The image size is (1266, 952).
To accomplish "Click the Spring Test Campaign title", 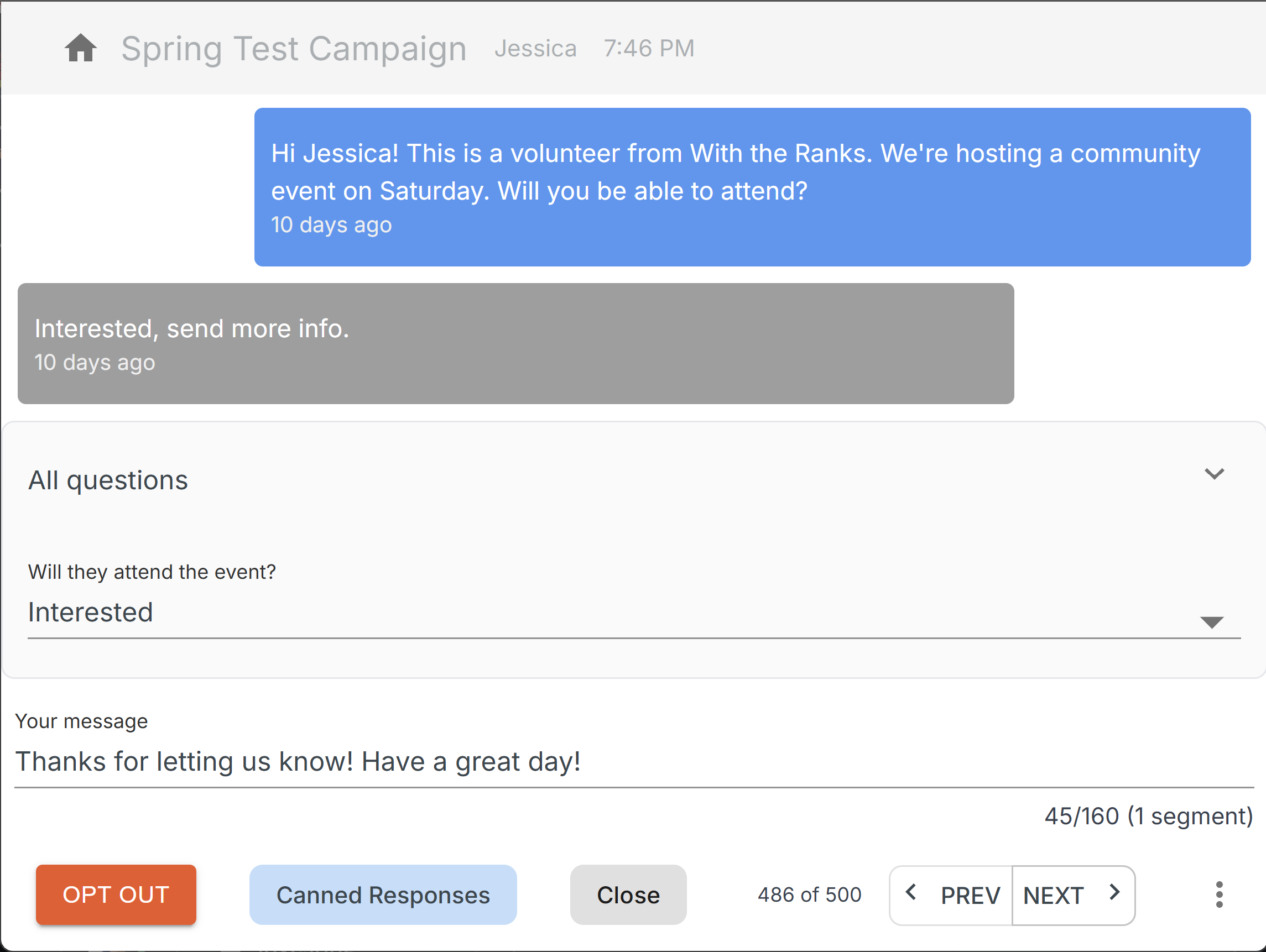I will [x=294, y=49].
